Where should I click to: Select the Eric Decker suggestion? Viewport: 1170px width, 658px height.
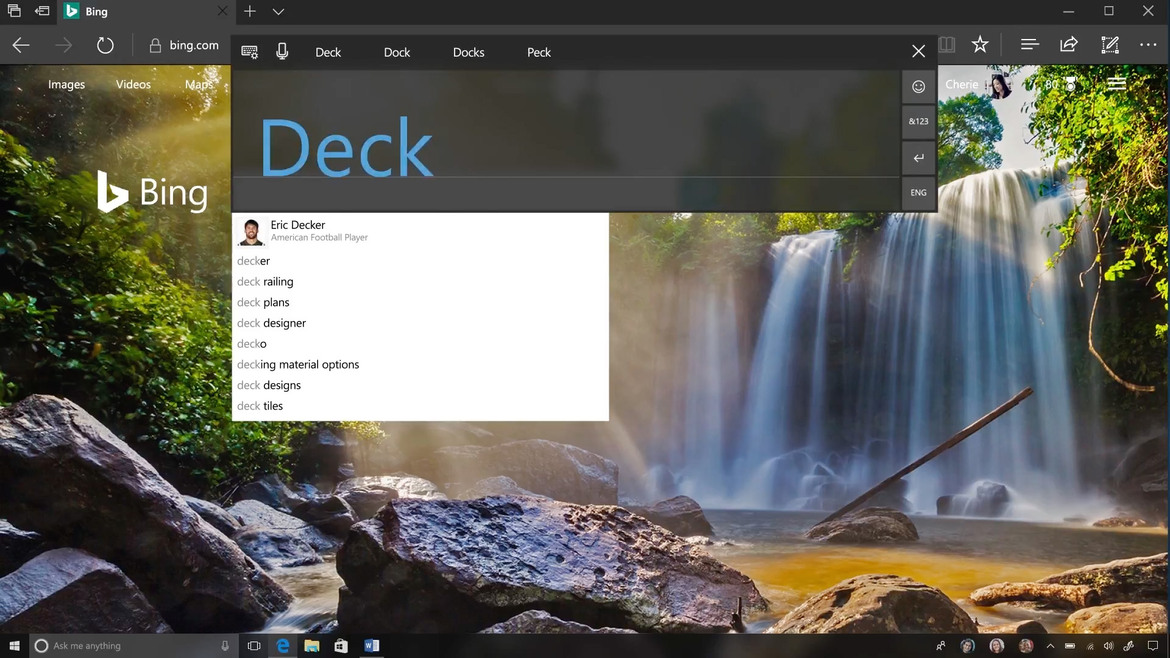(x=420, y=231)
